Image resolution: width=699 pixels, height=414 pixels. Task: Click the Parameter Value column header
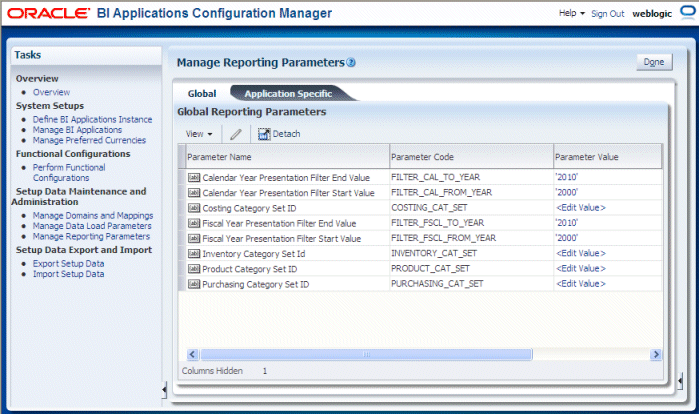pos(608,156)
